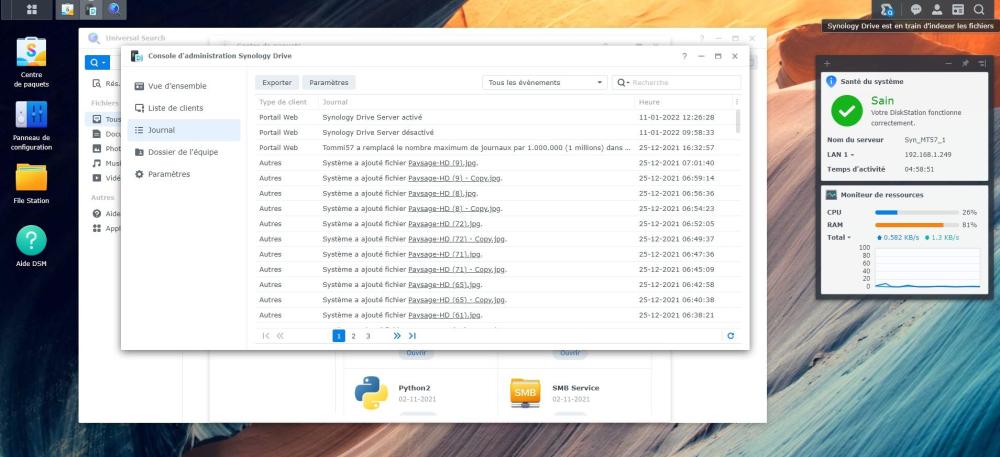Open the Synology Drive indexing status icon
The height and width of the screenshot is (457, 1000).
886,10
